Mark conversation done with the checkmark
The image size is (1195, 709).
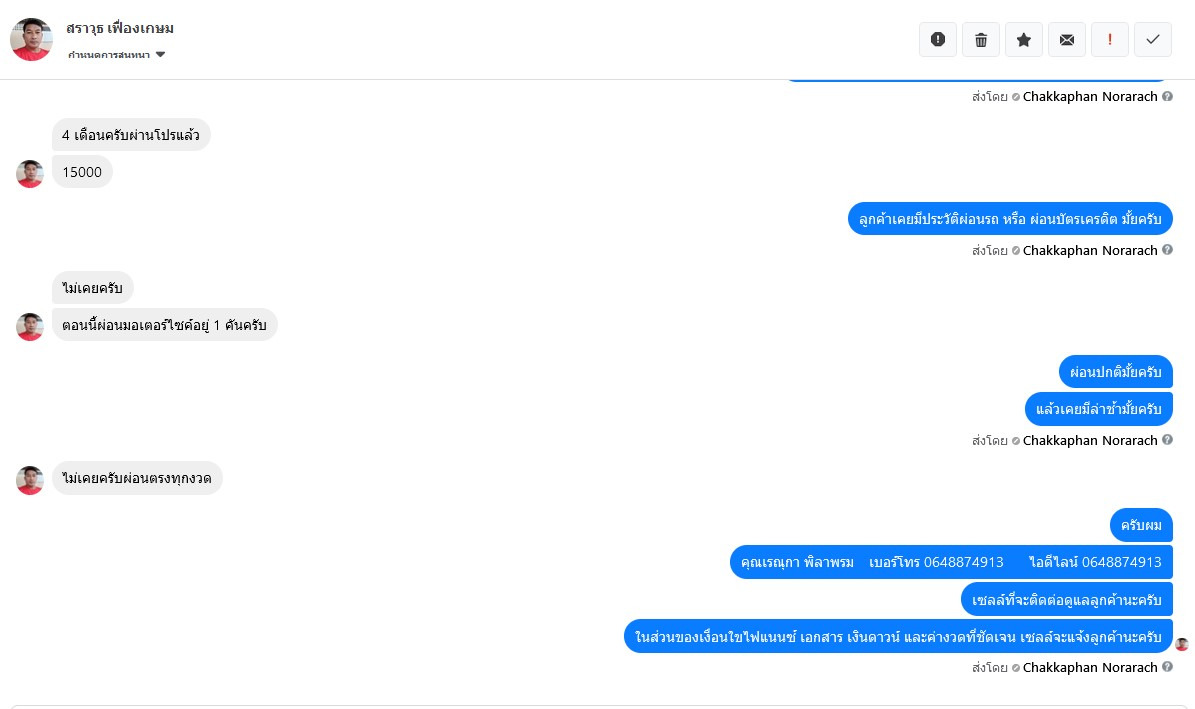[1153, 40]
